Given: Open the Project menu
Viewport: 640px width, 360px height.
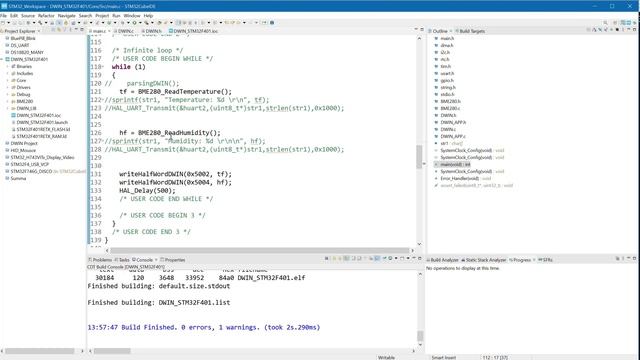Looking at the screenshot, I should [x=102, y=16].
